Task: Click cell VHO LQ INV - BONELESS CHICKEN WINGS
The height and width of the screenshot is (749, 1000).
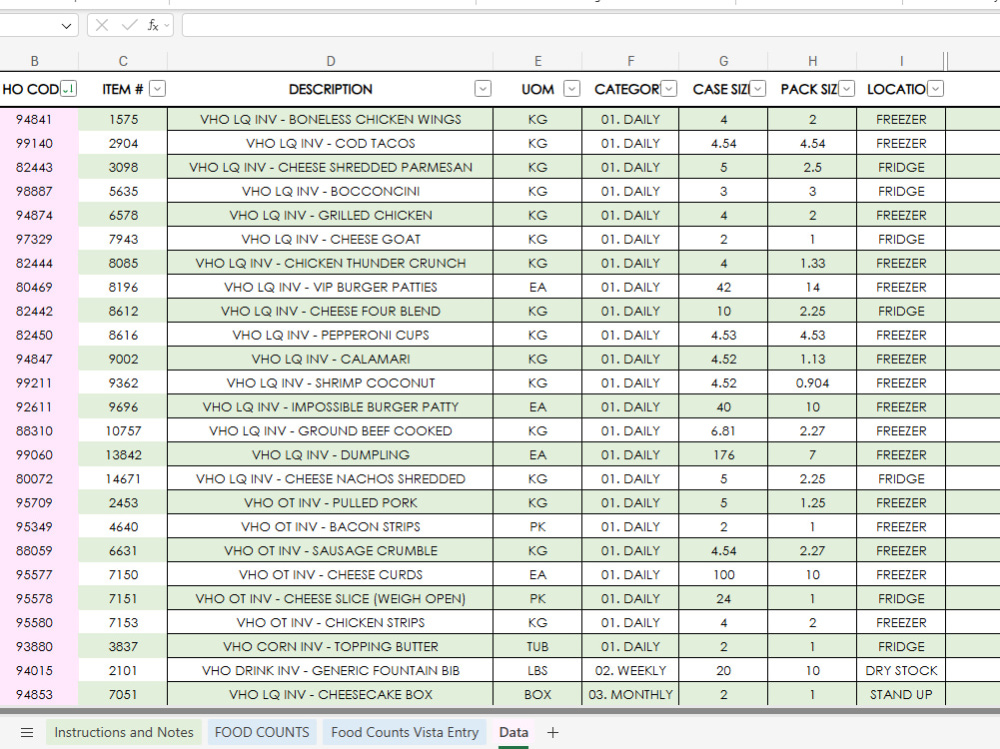Action: pyautogui.click(x=330, y=119)
